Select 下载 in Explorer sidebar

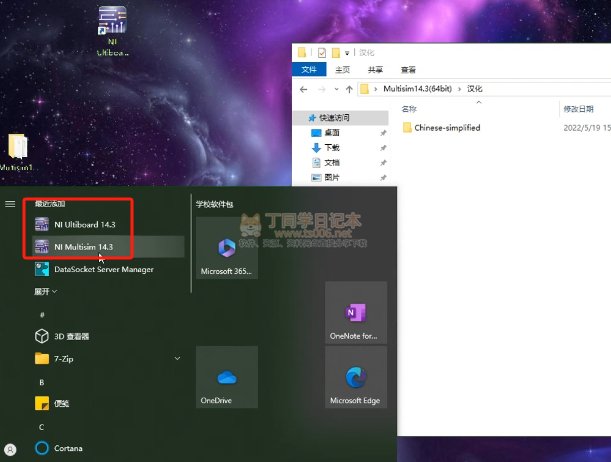pyautogui.click(x=332, y=148)
